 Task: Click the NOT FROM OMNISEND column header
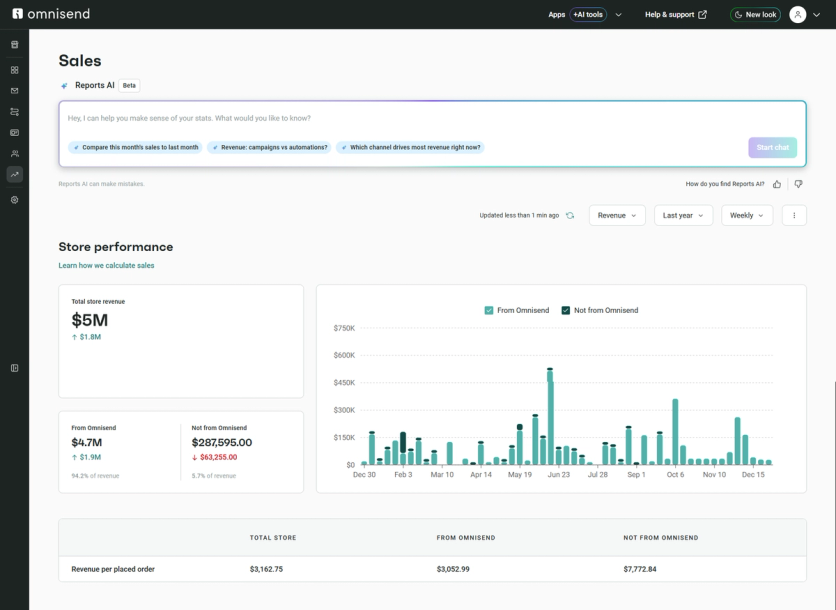pyautogui.click(x=661, y=537)
